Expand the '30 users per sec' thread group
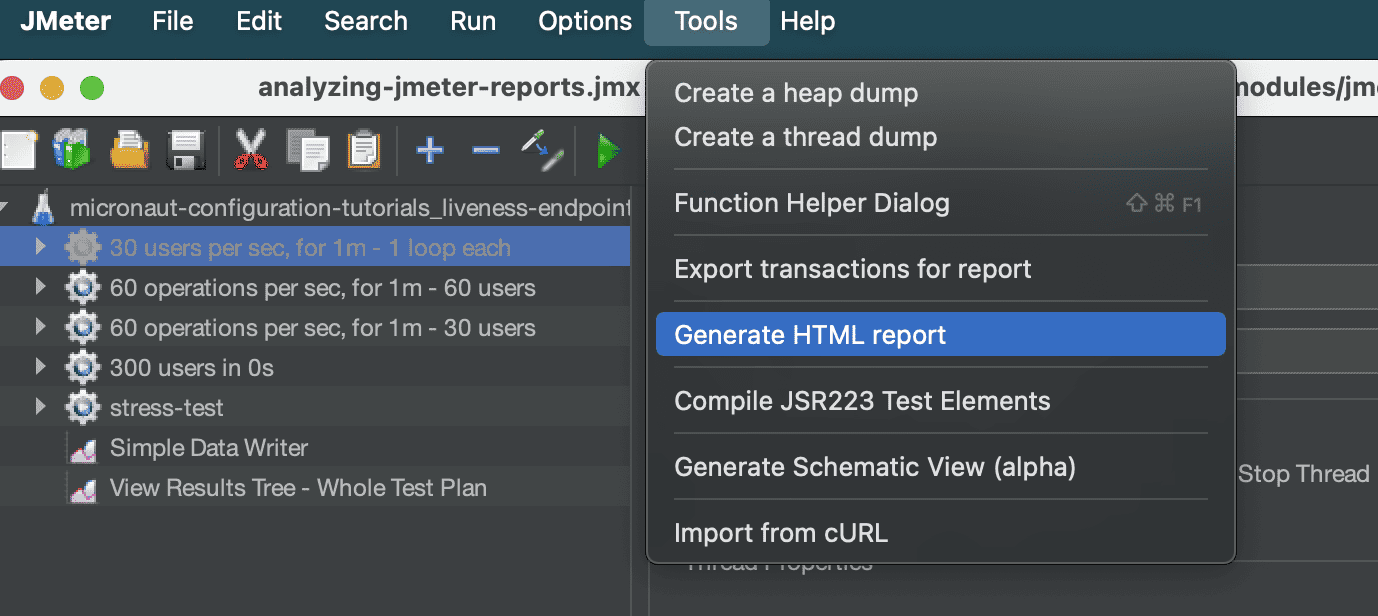 pos(40,247)
